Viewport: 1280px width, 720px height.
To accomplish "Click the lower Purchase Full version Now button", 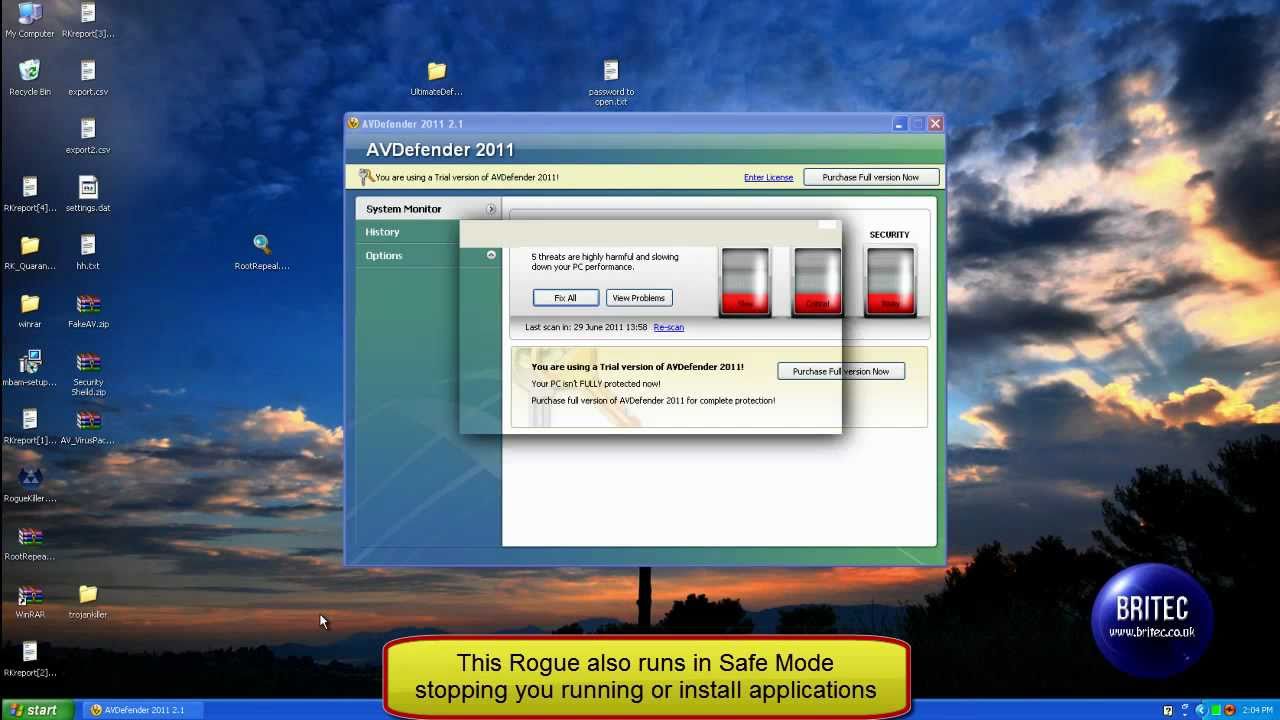I will coord(841,371).
